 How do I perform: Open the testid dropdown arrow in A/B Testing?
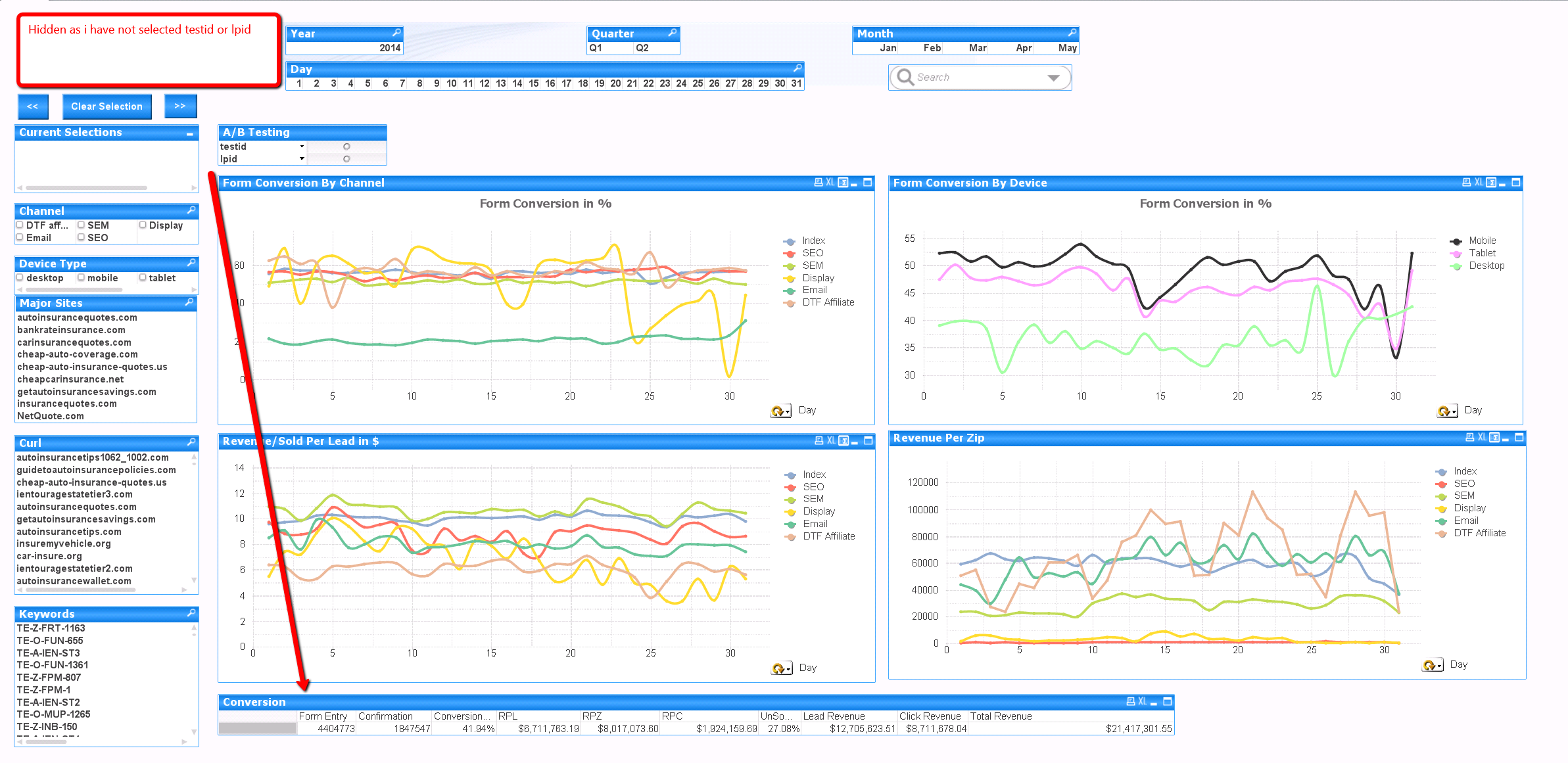302,147
